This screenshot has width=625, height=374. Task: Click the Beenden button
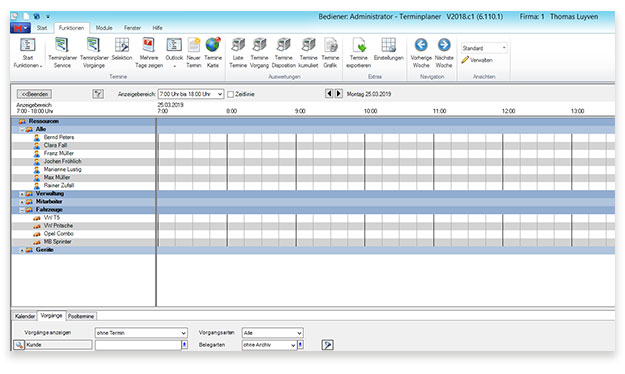coord(34,94)
